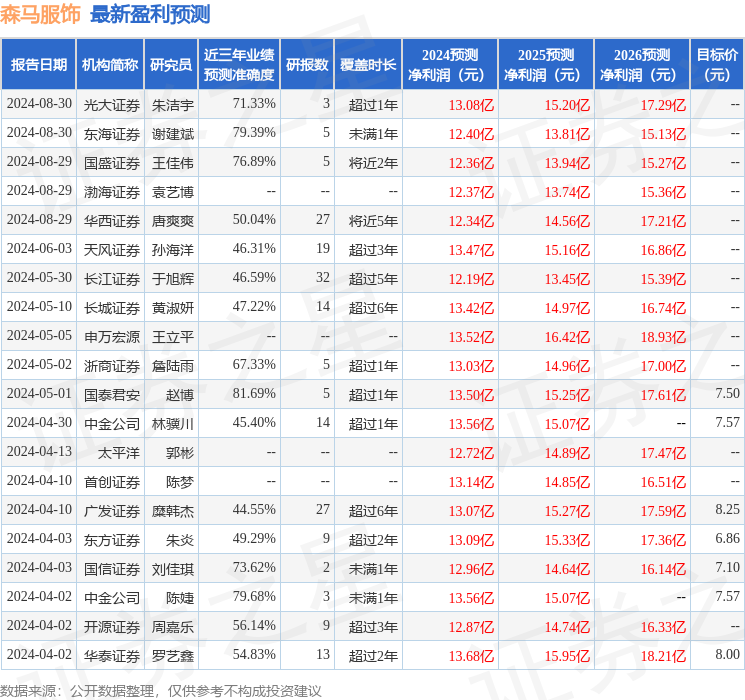Select analyst 周嘉乐 cell

point(172,627)
